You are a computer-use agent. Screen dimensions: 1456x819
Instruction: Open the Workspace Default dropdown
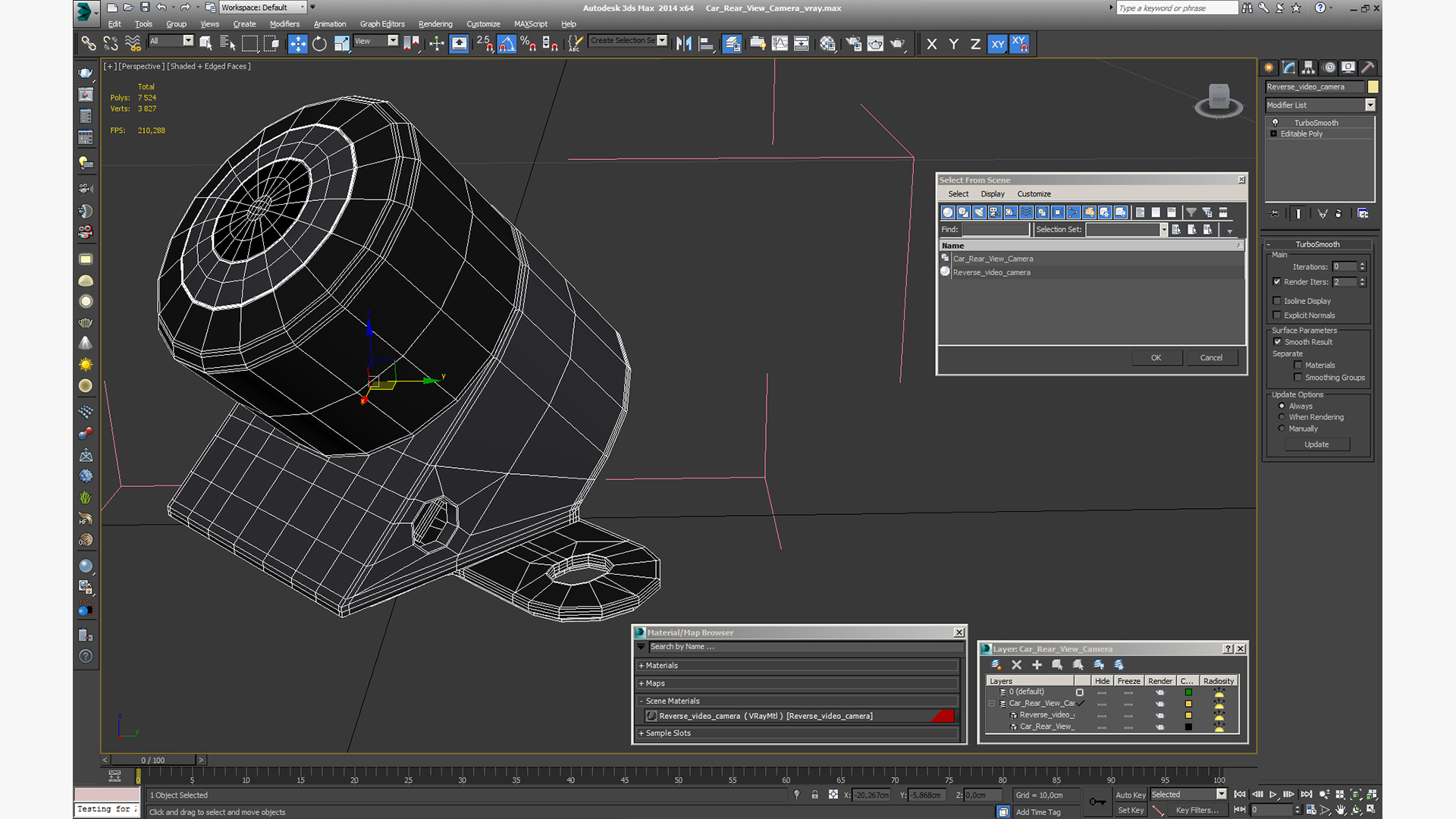pyautogui.click(x=263, y=8)
